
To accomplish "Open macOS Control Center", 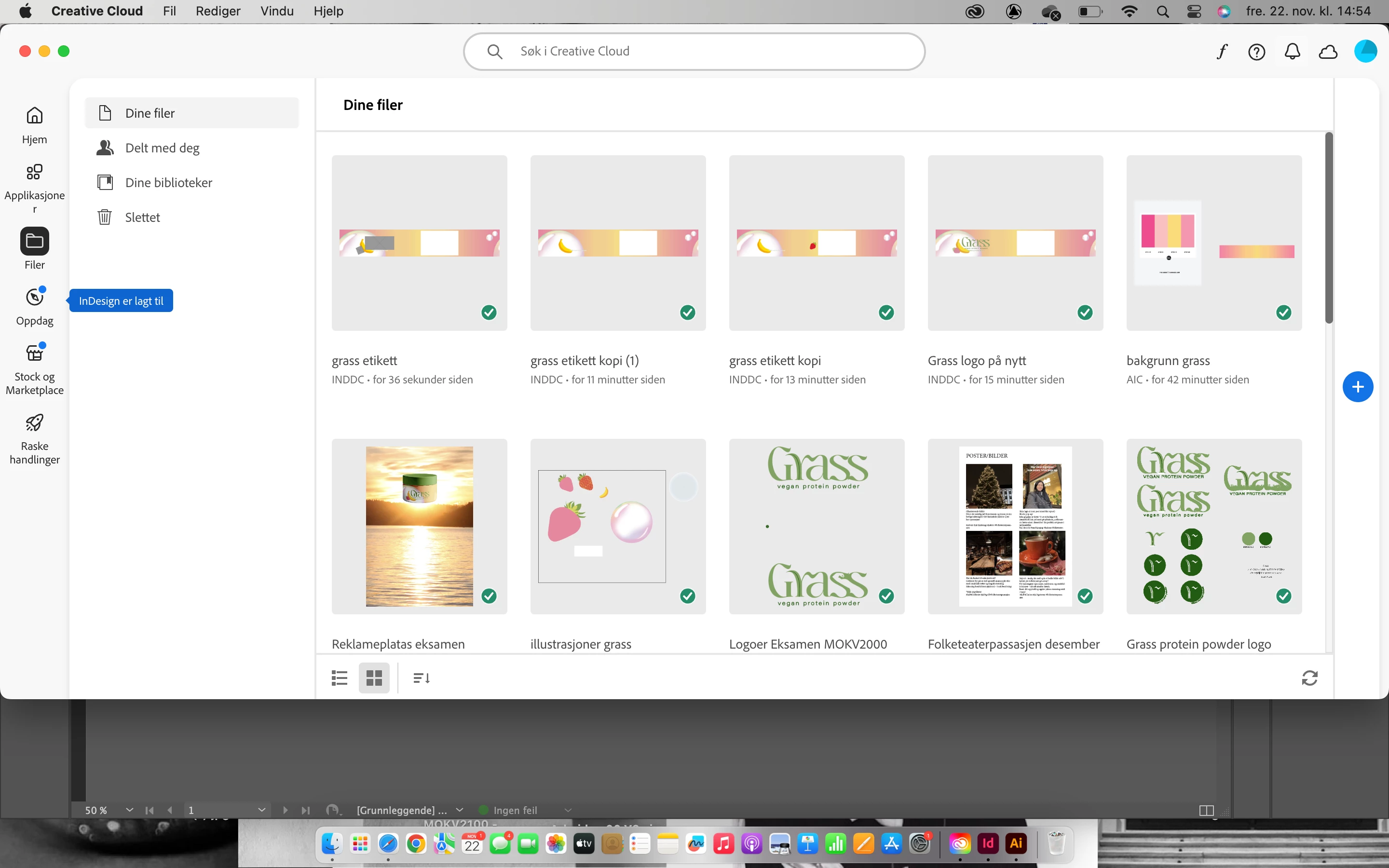I will click(1194, 12).
